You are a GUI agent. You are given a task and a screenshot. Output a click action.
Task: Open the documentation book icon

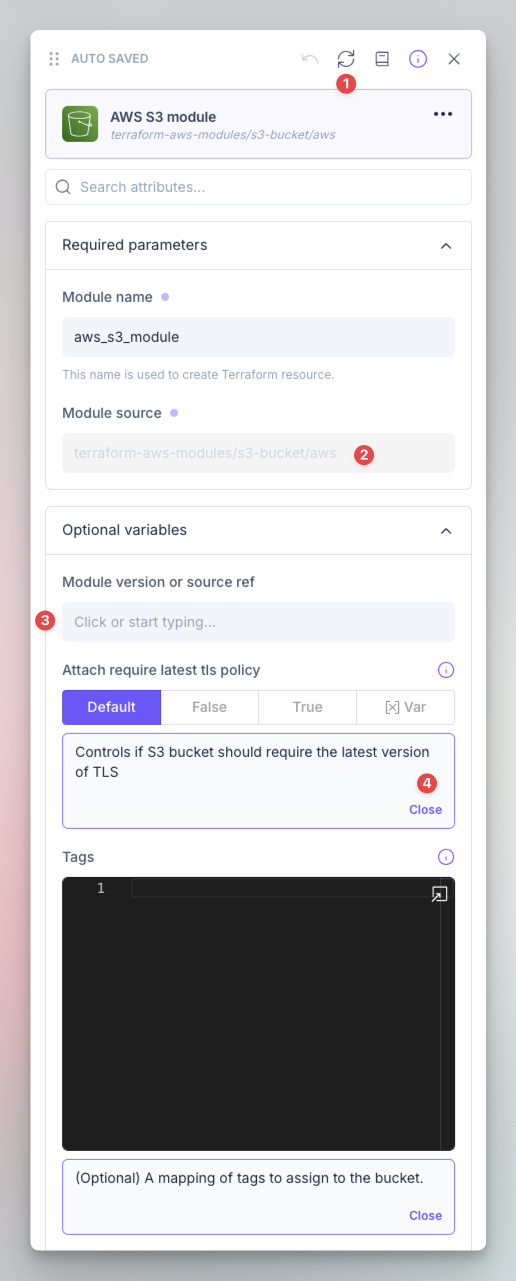(382, 59)
